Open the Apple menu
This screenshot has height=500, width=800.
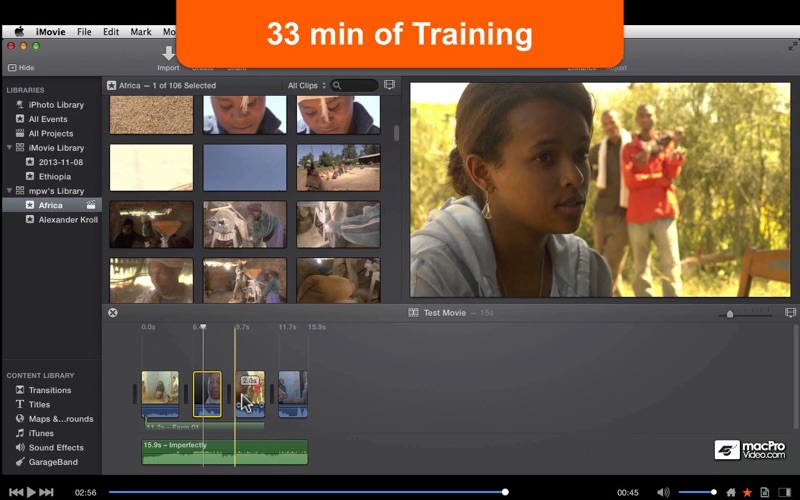click(x=19, y=32)
